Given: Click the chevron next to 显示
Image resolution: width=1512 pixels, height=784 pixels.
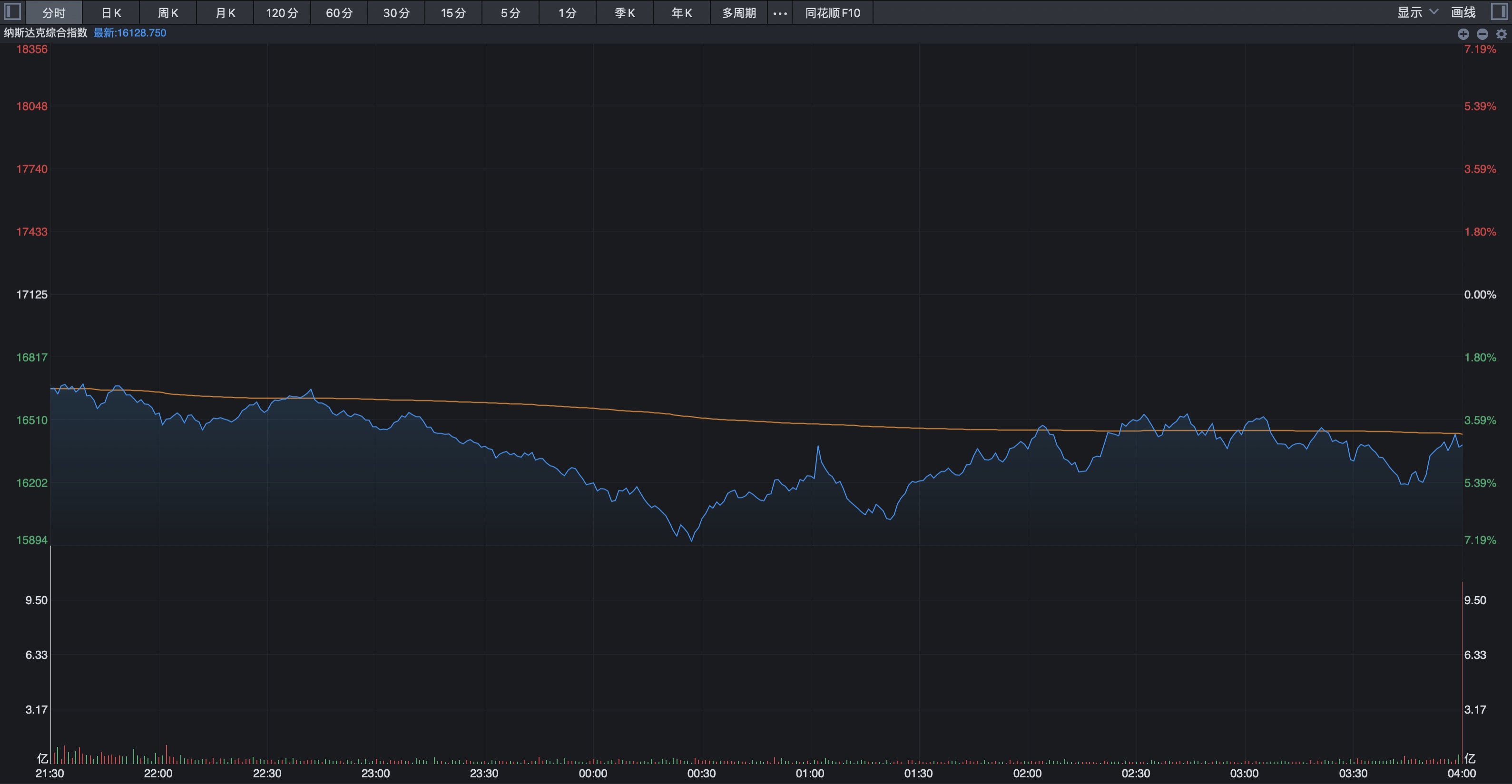Looking at the screenshot, I should [x=1433, y=12].
